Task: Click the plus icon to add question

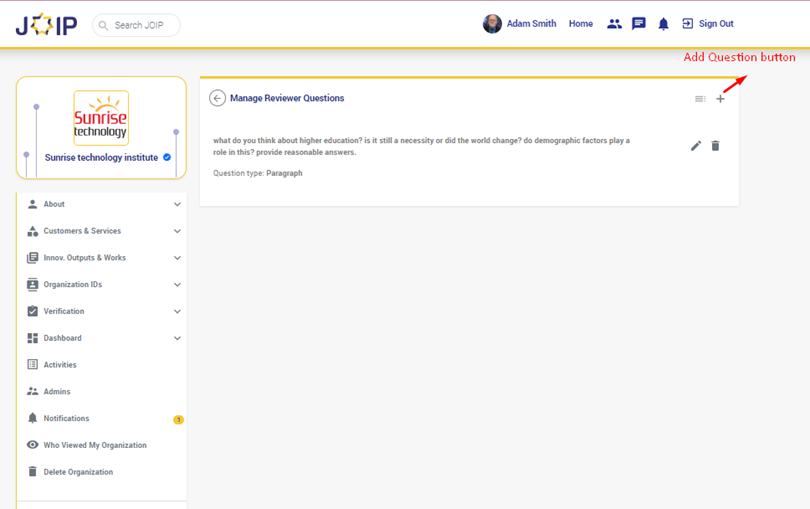Action: tap(720, 99)
